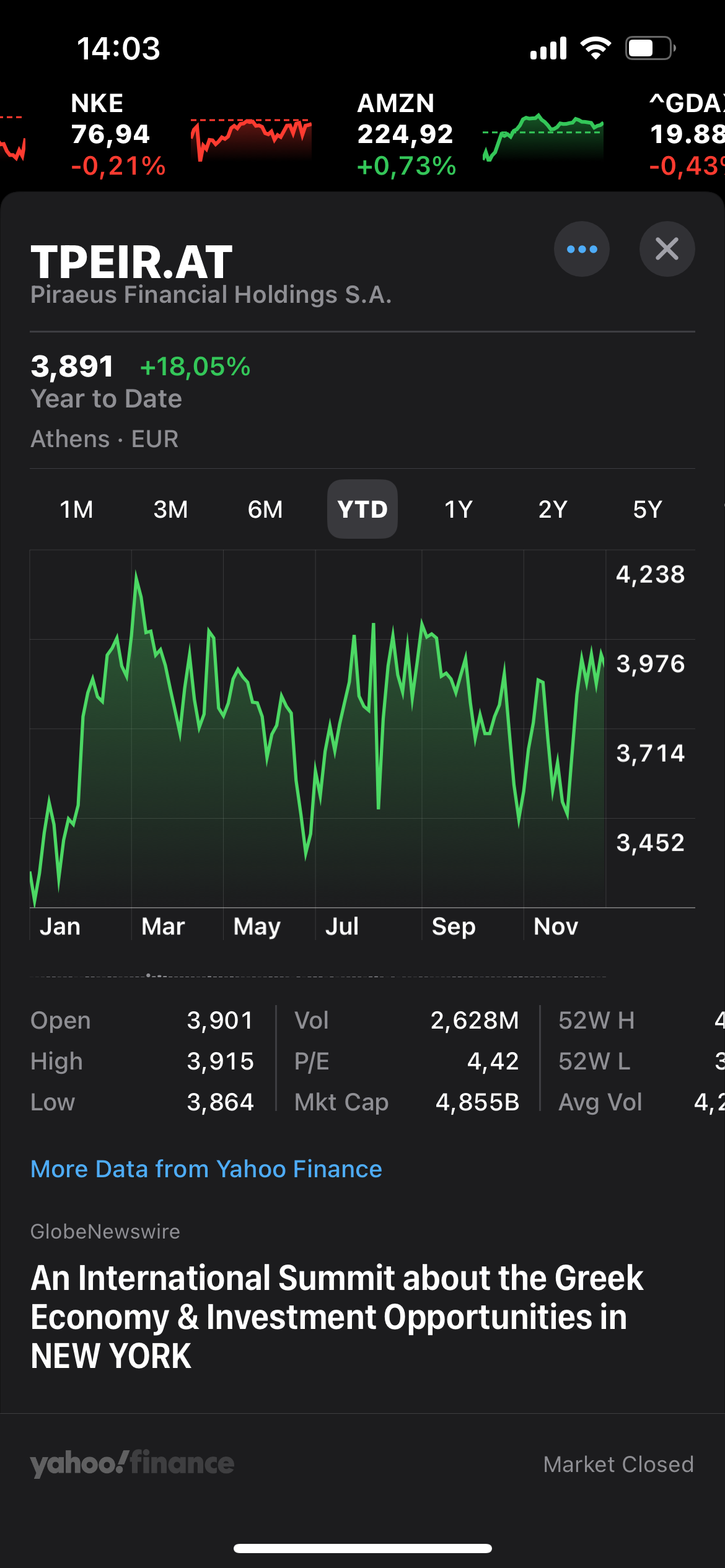
Task: Tap the Avg Vol label
Action: coord(600,1102)
